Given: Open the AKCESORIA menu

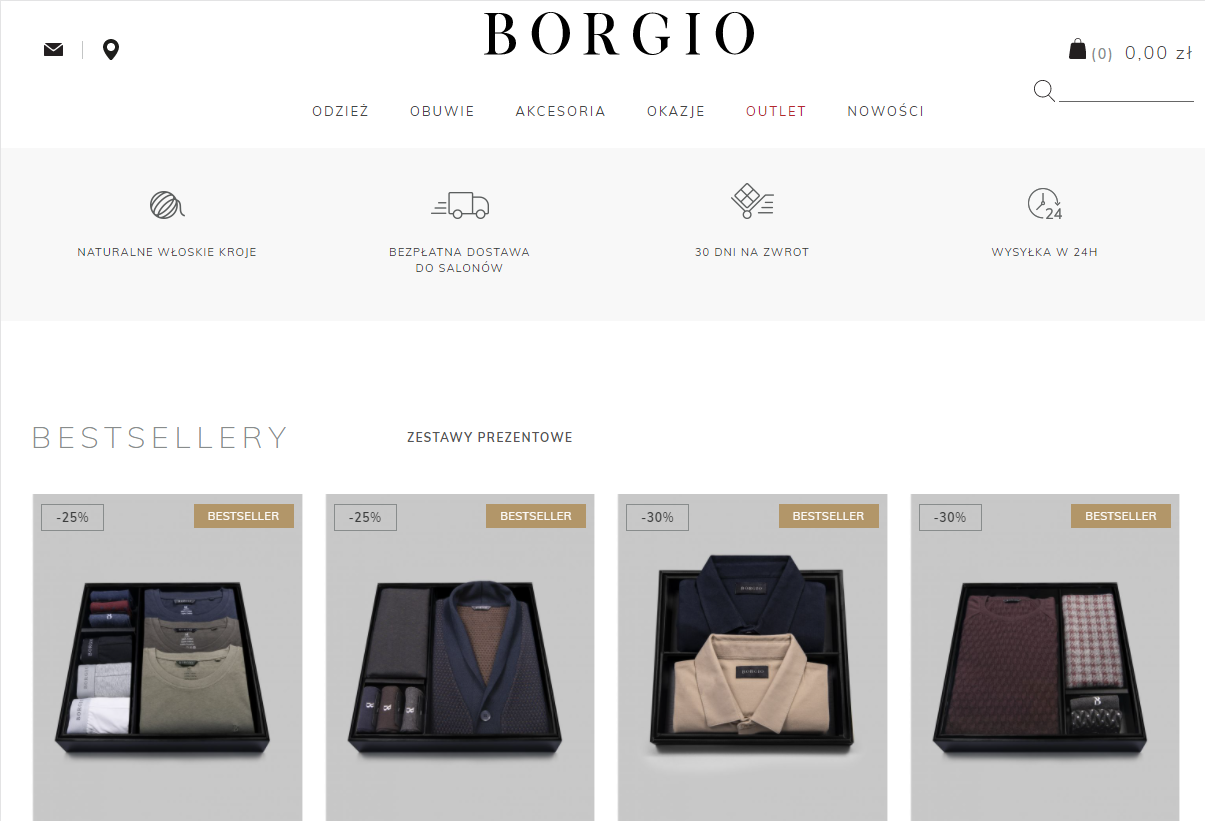Looking at the screenshot, I should pyautogui.click(x=561, y=111).
